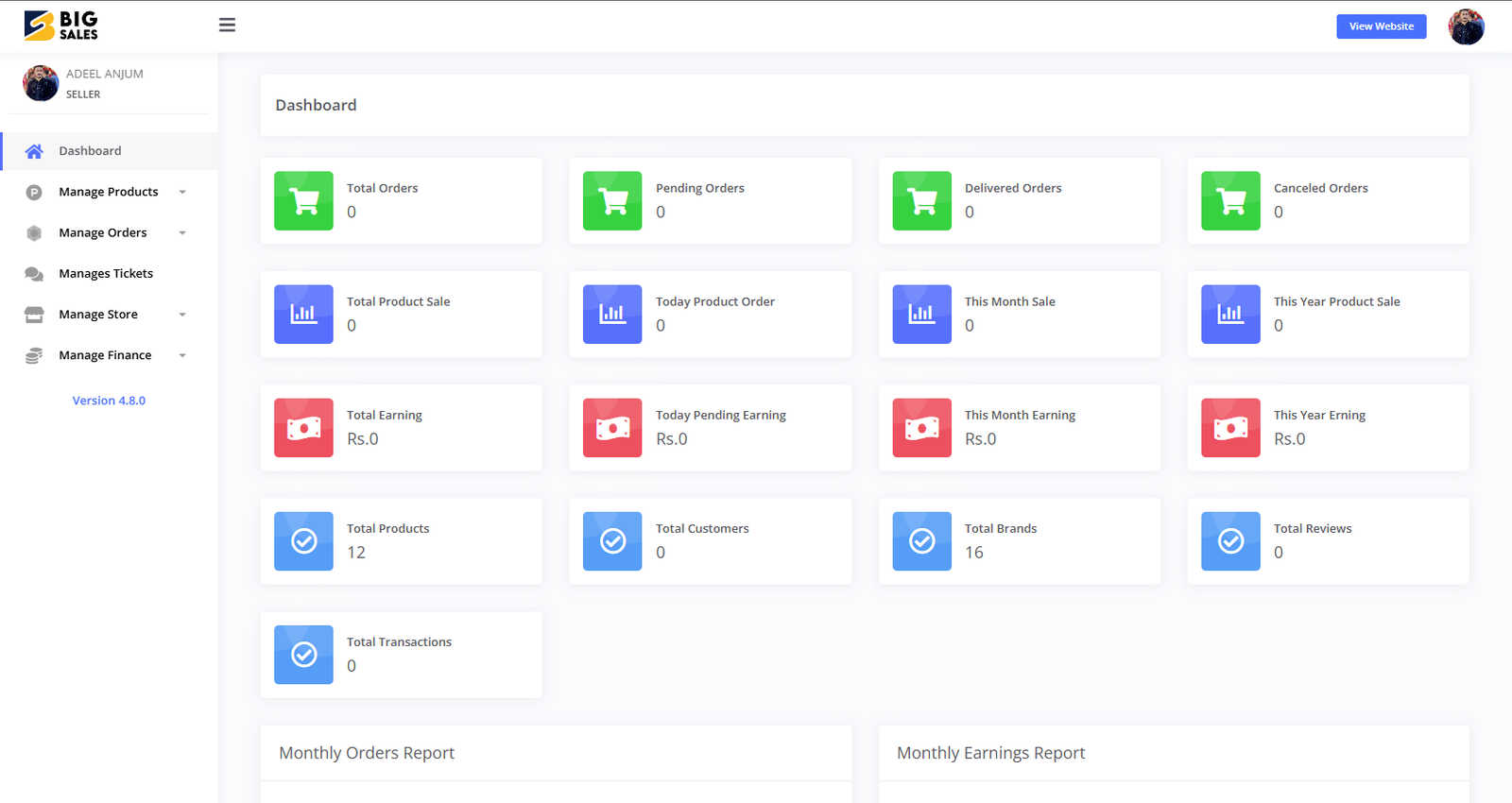Toggle the hamburger sidebar menu
This screenshot has height=803, width=1512.
coord(227,26)
